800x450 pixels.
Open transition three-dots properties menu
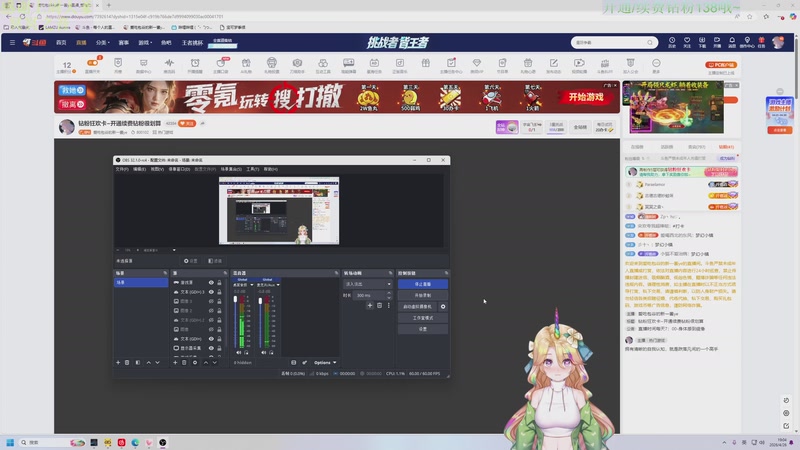click(389, 305)
